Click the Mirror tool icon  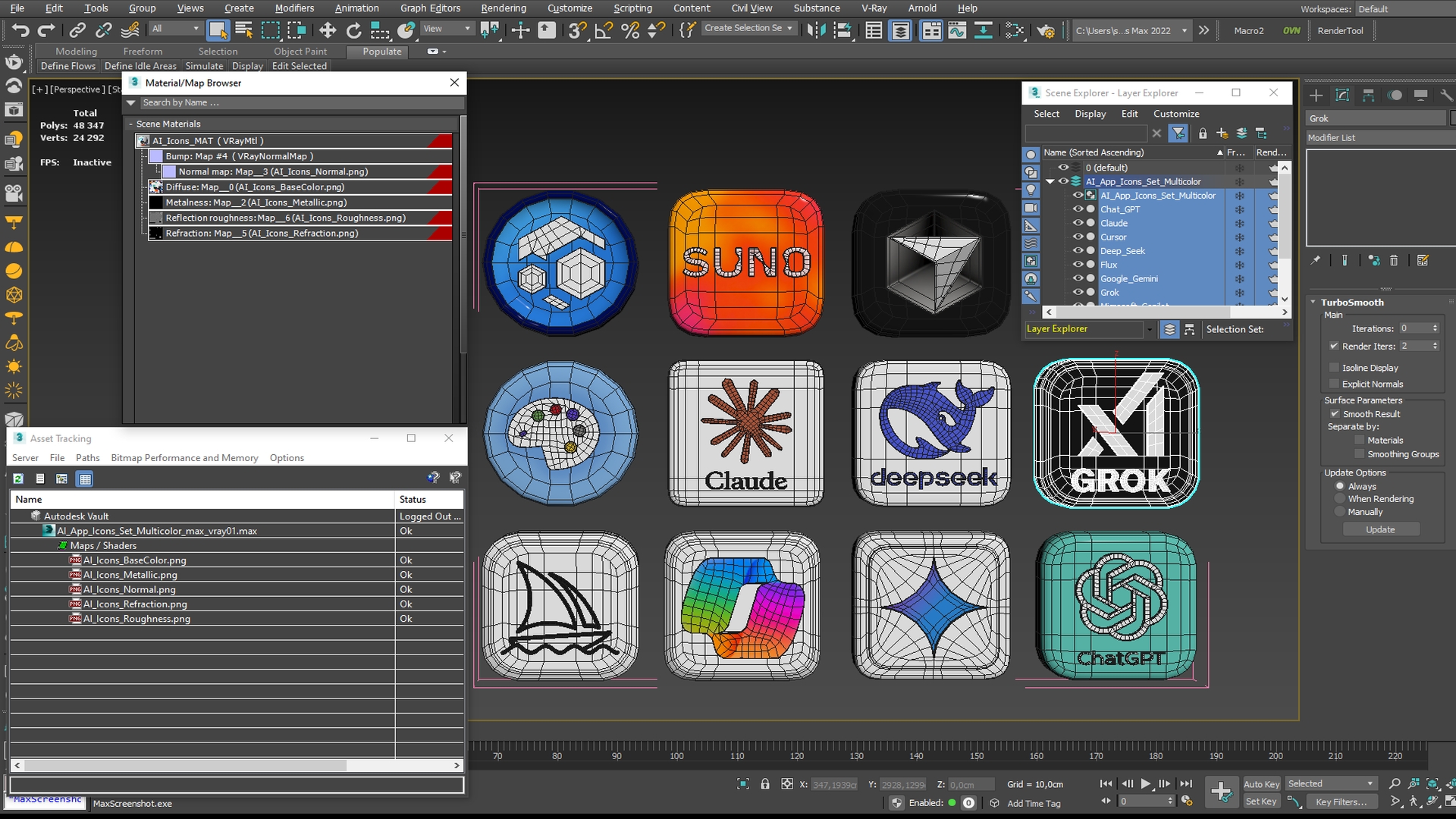pos(816,30)
